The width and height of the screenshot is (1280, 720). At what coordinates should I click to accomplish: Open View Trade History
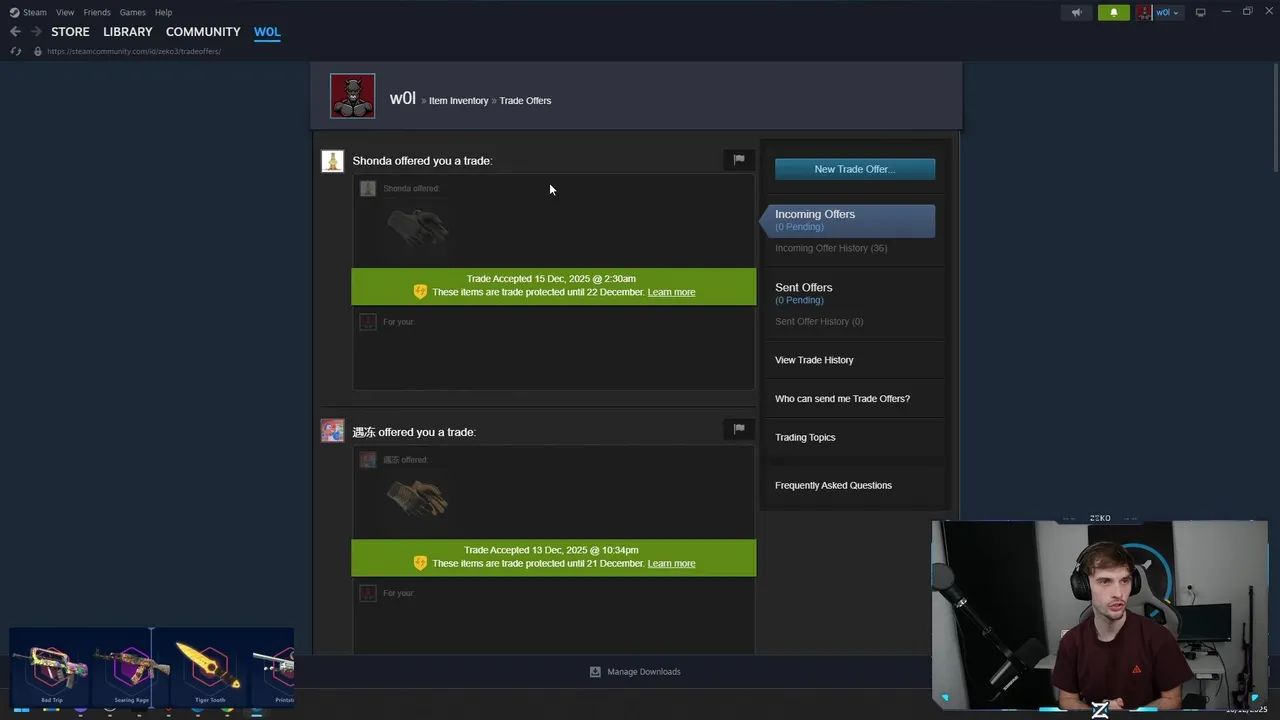pyautogui.click(x=814, y=360)
